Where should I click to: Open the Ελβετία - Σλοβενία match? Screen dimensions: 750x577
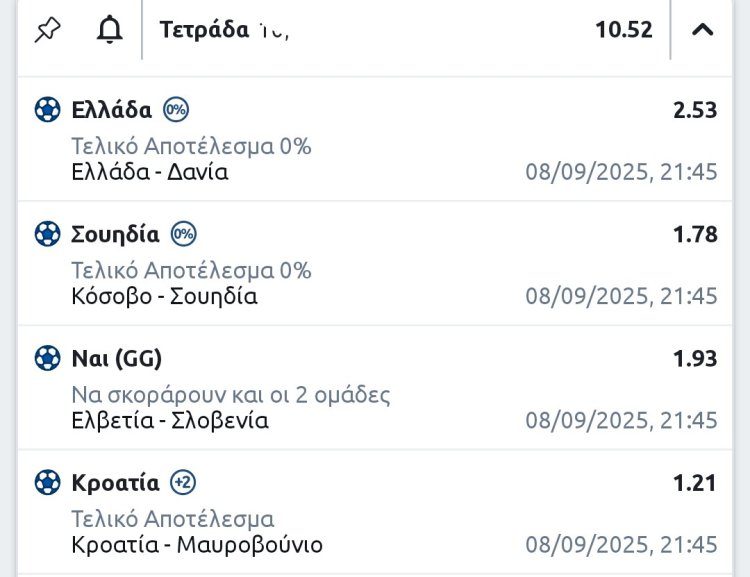pyautogui.click(x=170, y=420)
